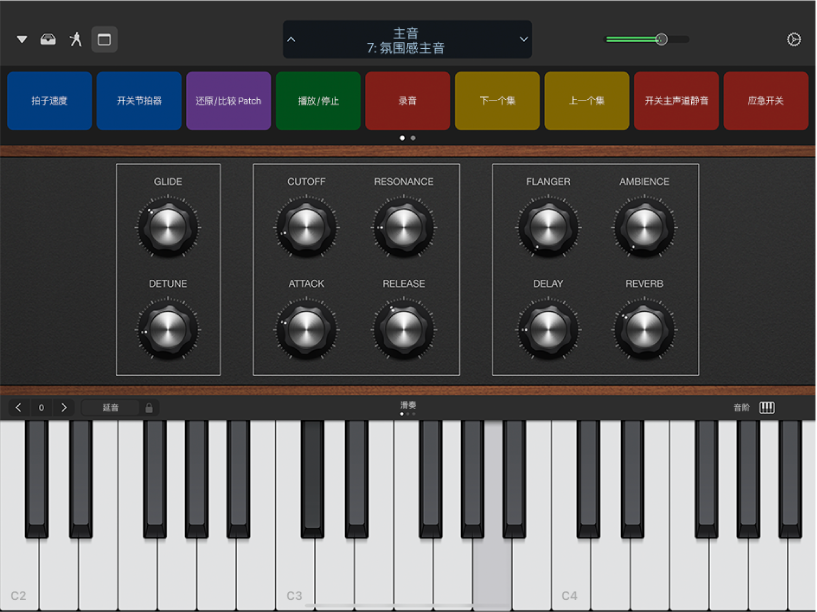Click the AMBIENCE knob
817x612 pixels.
click(x=645, y=228)
